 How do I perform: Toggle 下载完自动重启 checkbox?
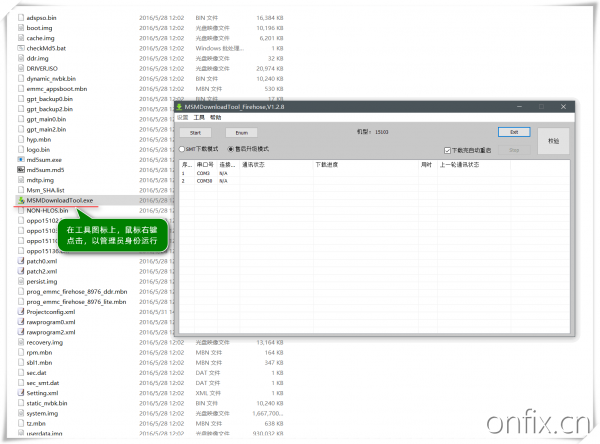[447, 149]
